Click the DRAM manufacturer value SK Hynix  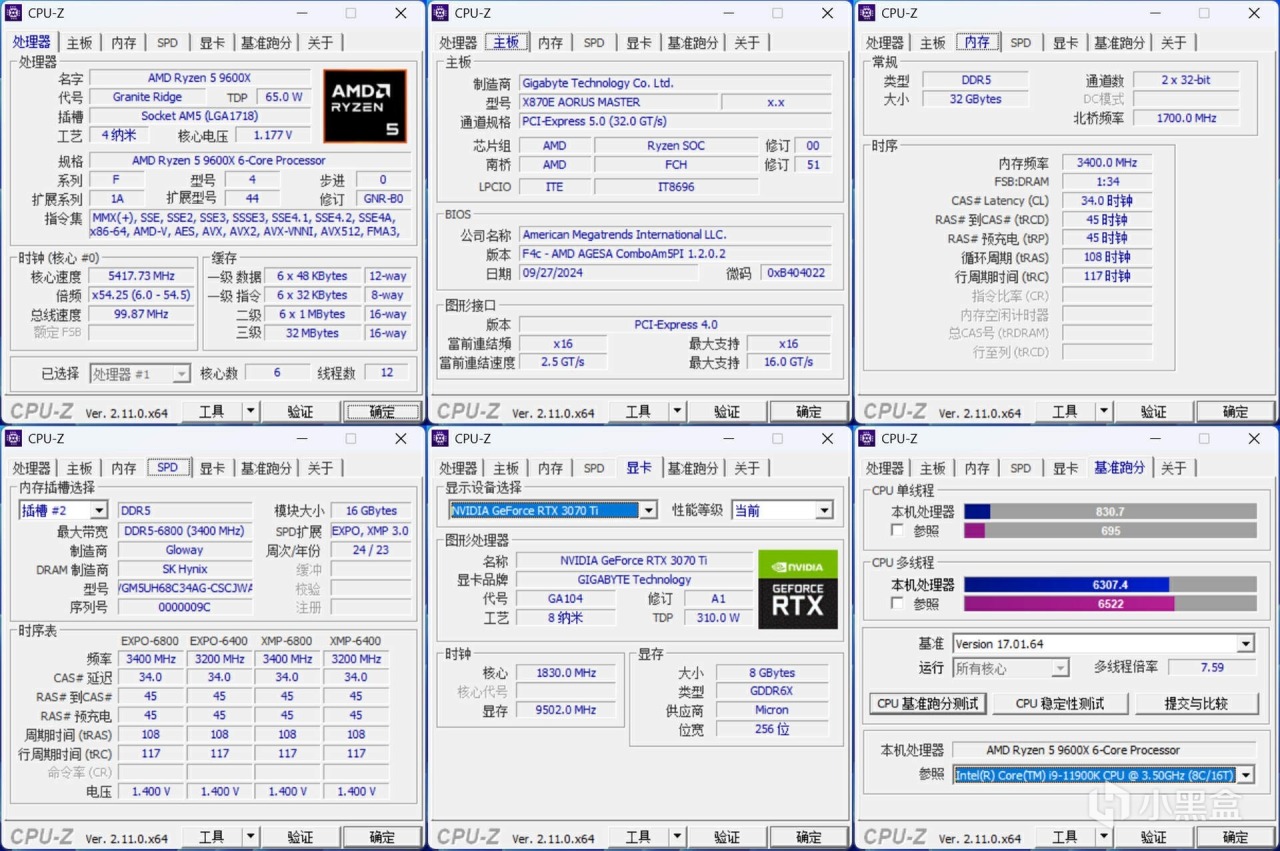coord(185,569)
